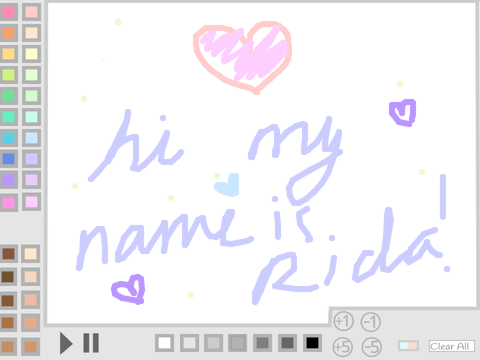
Task: Choose the darkest brown swatch
Action: 8,277
